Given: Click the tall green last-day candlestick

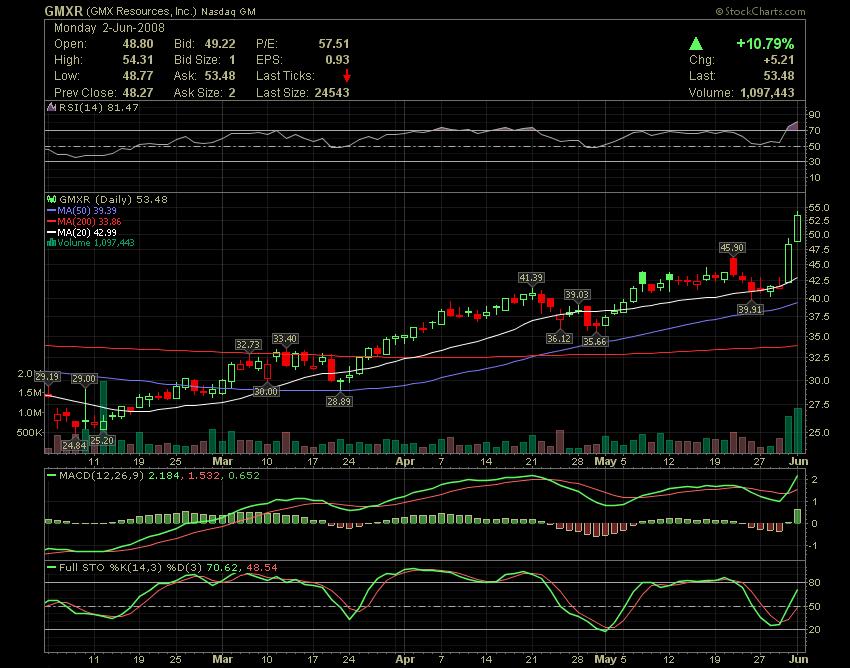Looking at the screenshot, I should click(797, 227).
